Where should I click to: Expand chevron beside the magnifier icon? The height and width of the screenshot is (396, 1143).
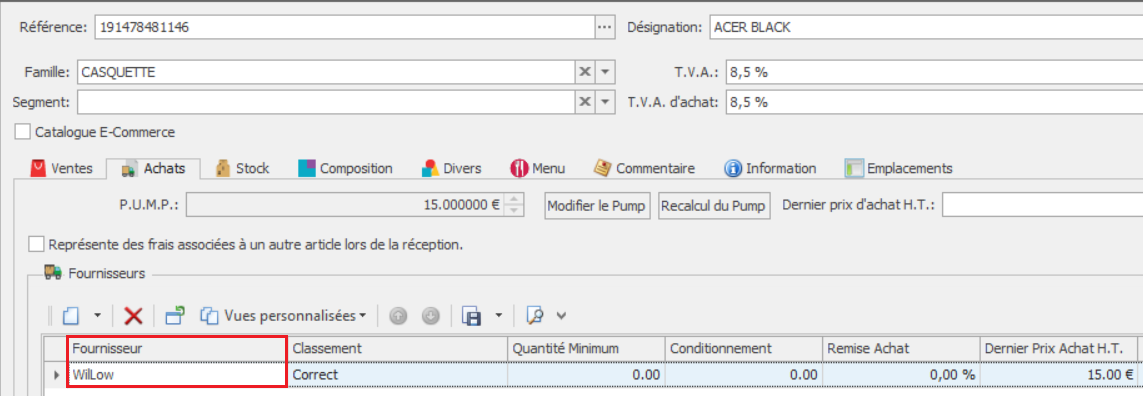click(x=561, y=316)
